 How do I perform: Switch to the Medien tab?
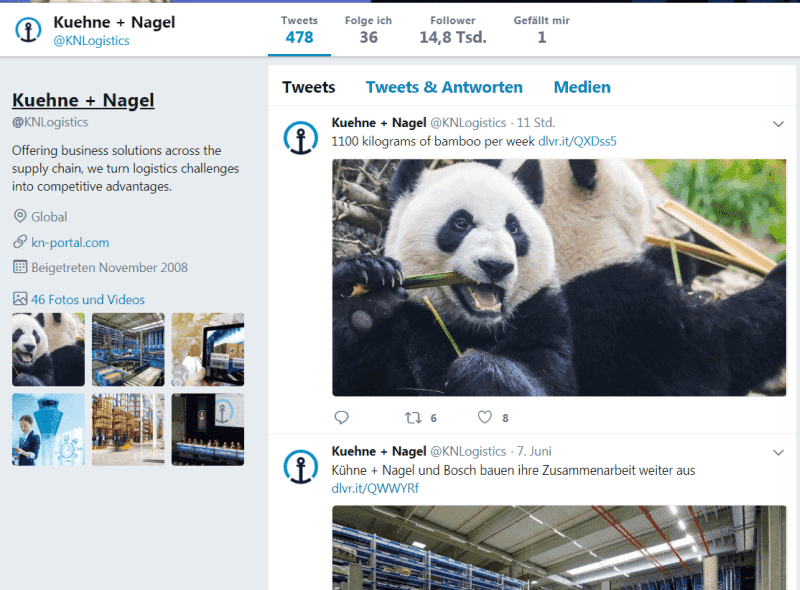tap(582, 87)
